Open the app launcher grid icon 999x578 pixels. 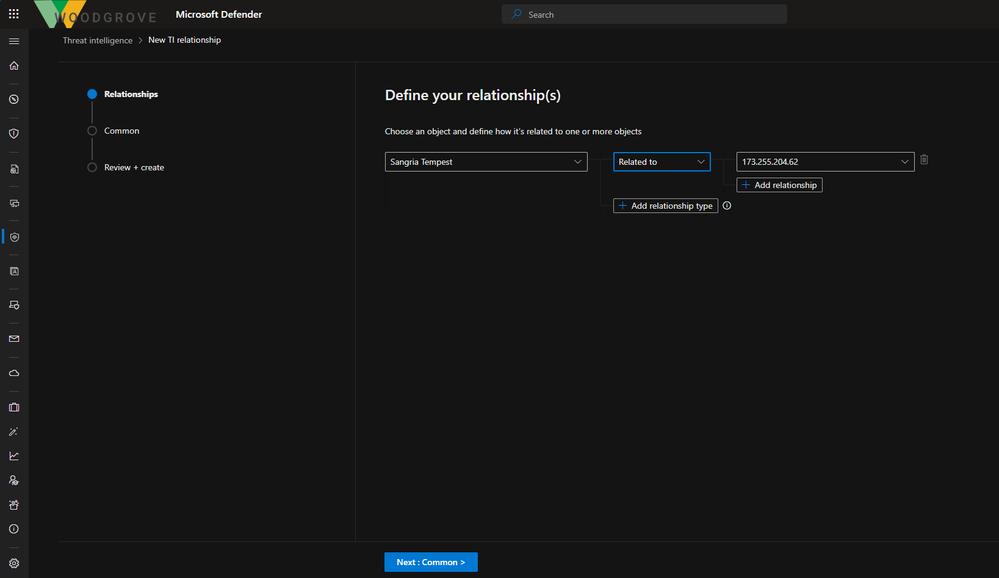coord(13,13)
